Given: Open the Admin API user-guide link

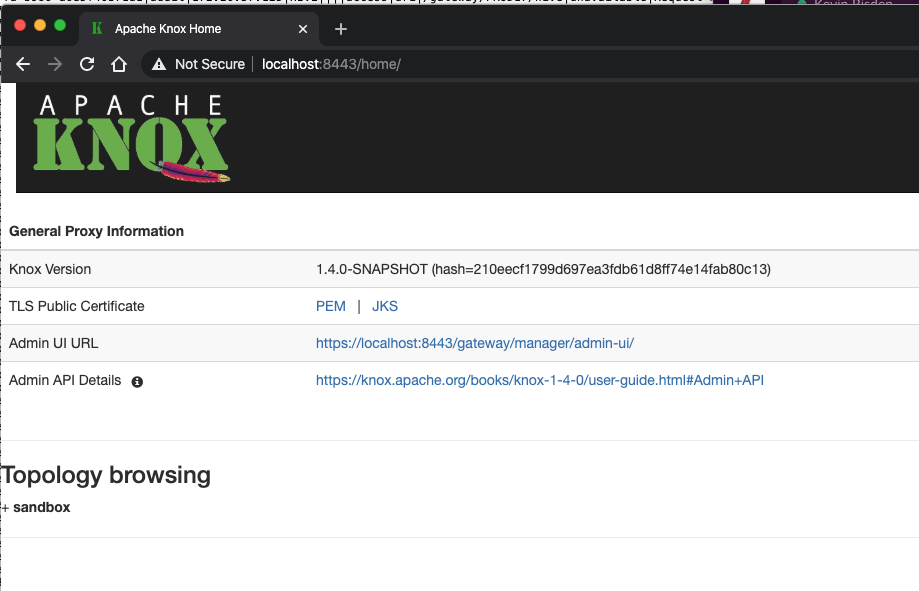Looking at the screenshot, I should coord(540,380).
